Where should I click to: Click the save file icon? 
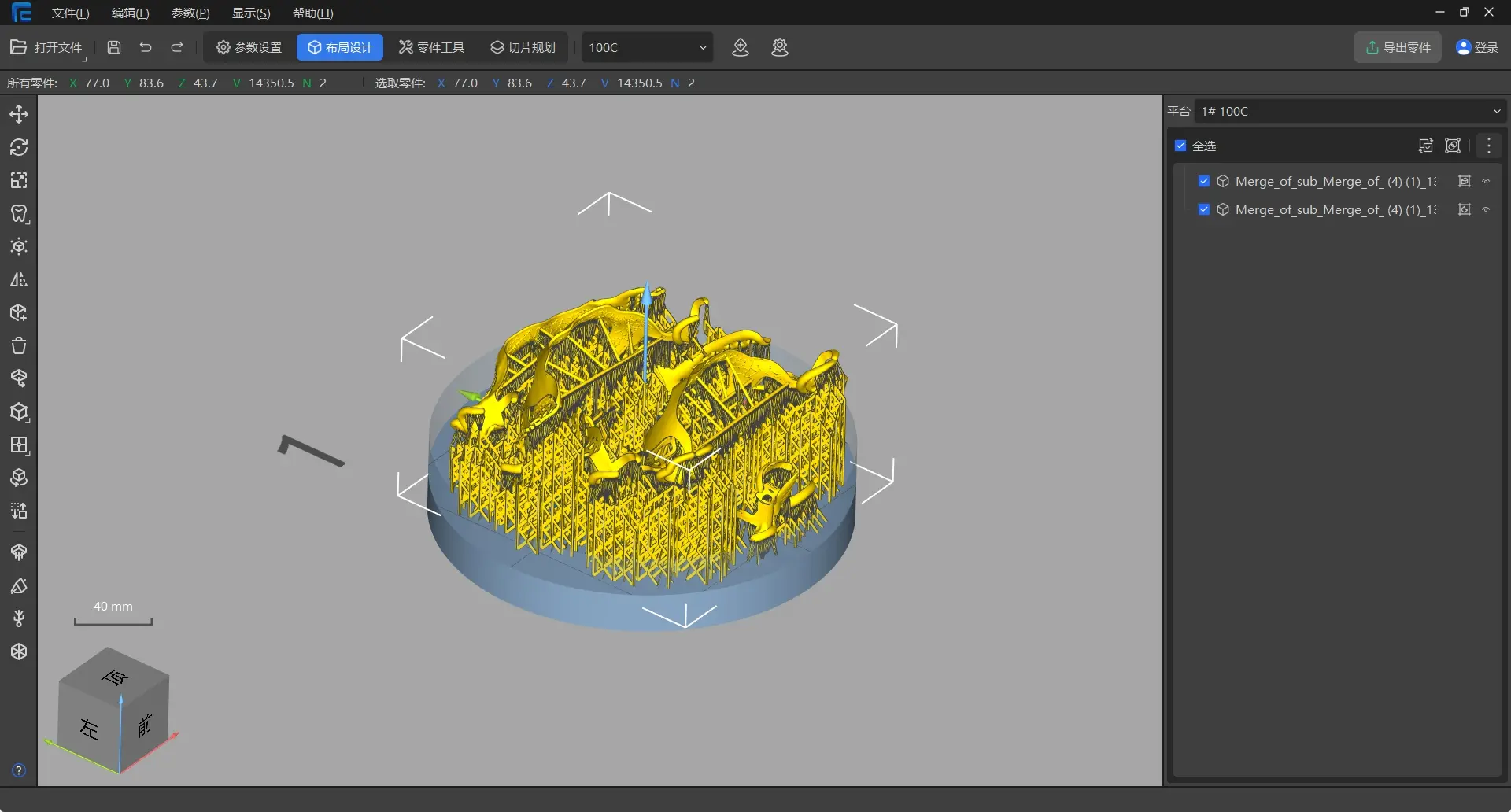point(114,47)
